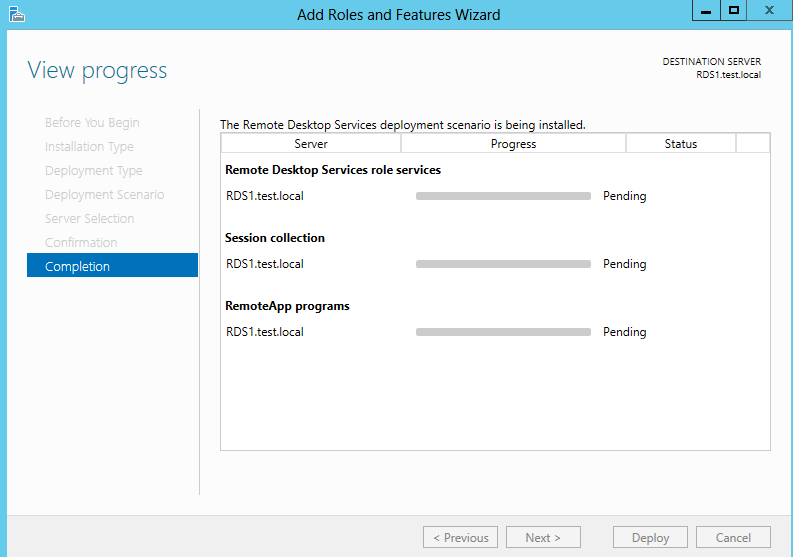Click the Status column header

681,144
